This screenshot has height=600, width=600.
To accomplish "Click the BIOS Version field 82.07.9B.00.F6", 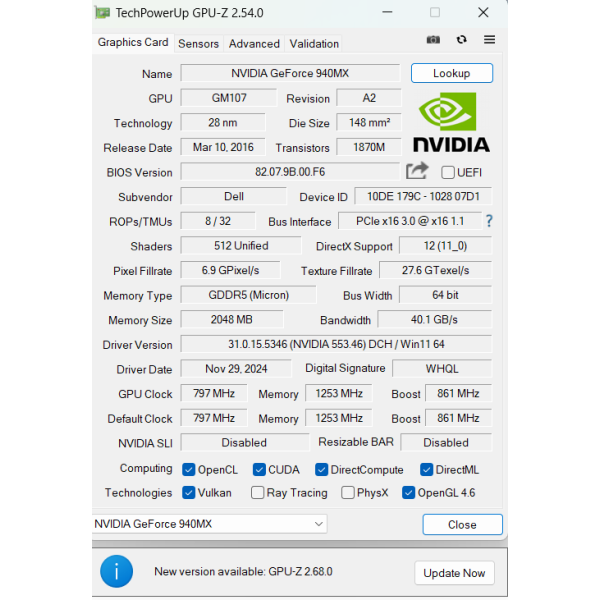I will tap(290, 172).
